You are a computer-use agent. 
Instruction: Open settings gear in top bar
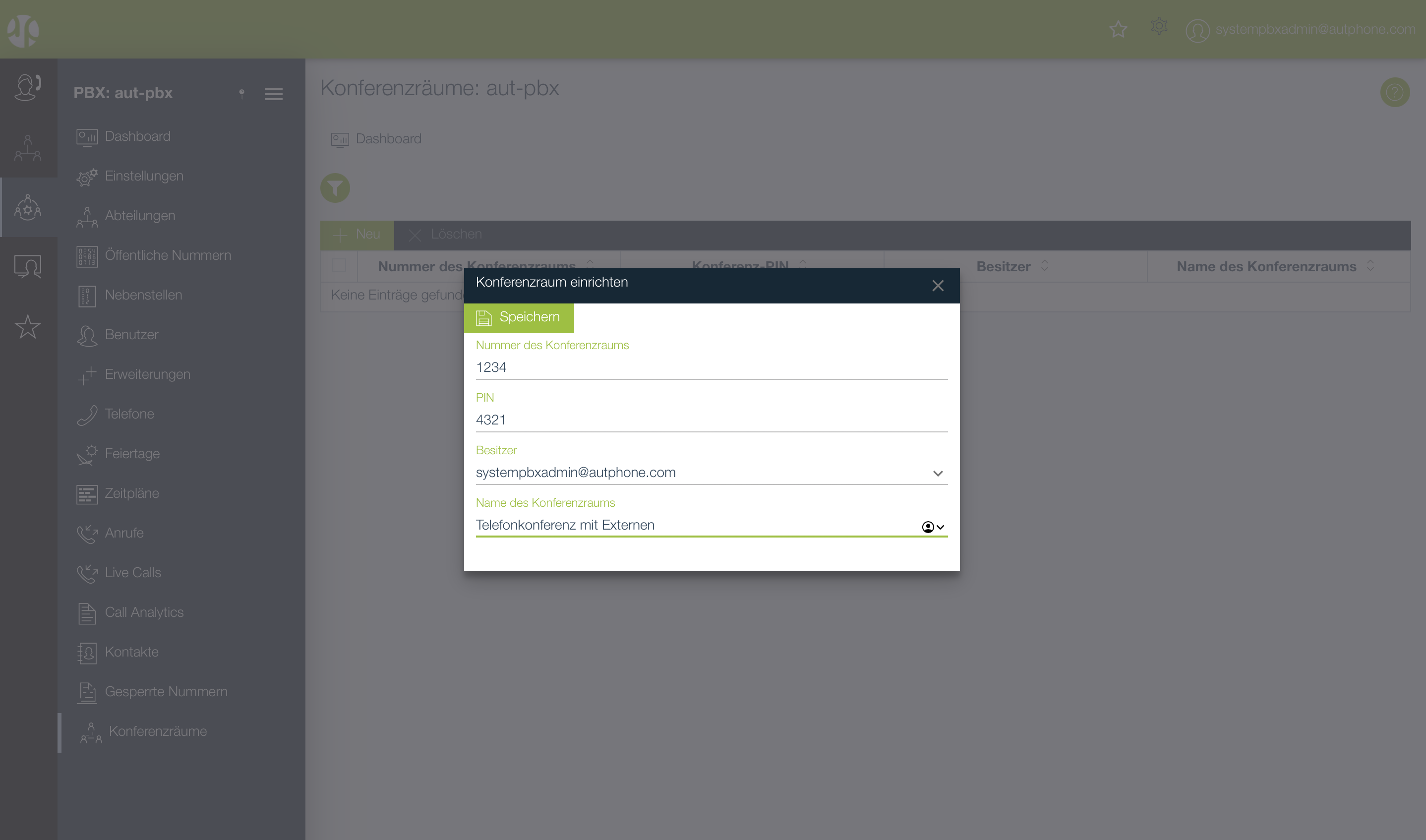point(1158,27)
